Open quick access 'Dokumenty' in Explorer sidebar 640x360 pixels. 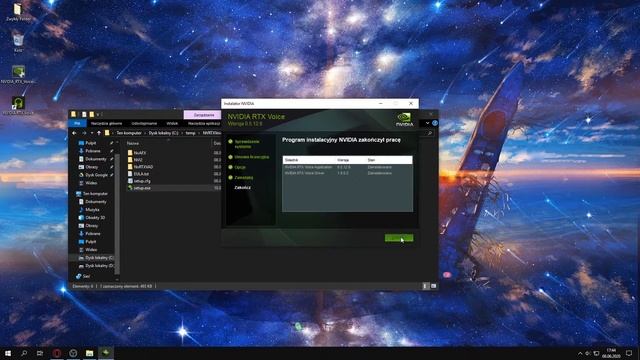pyautogui.click(x=96, y=159)
